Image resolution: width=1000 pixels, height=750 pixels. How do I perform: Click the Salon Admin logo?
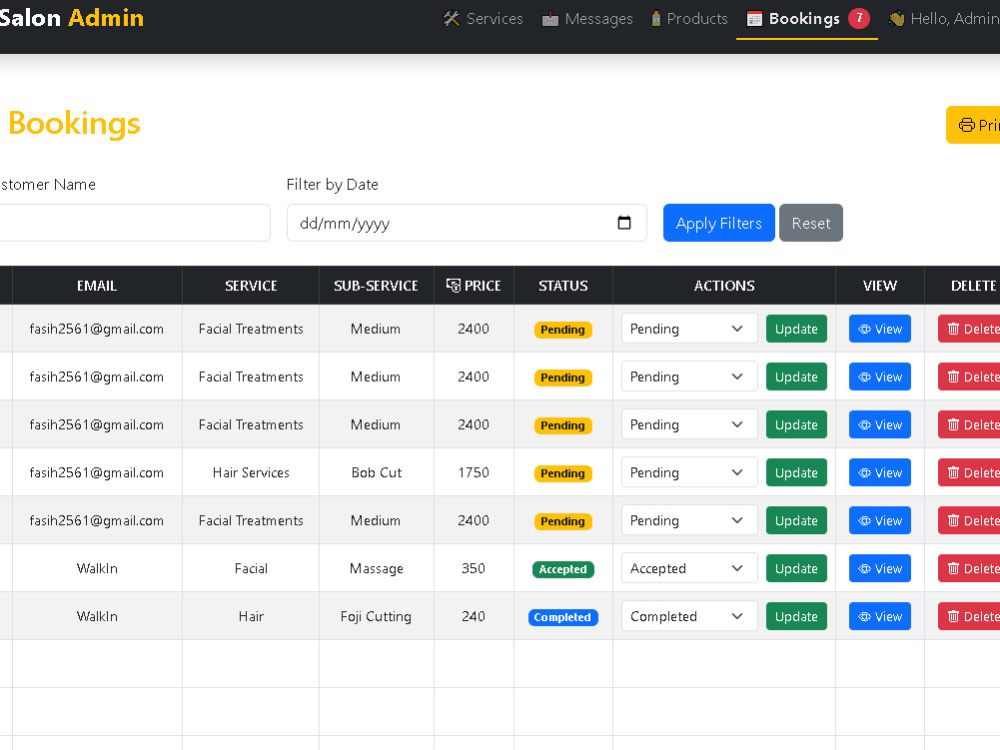(71, 18)
